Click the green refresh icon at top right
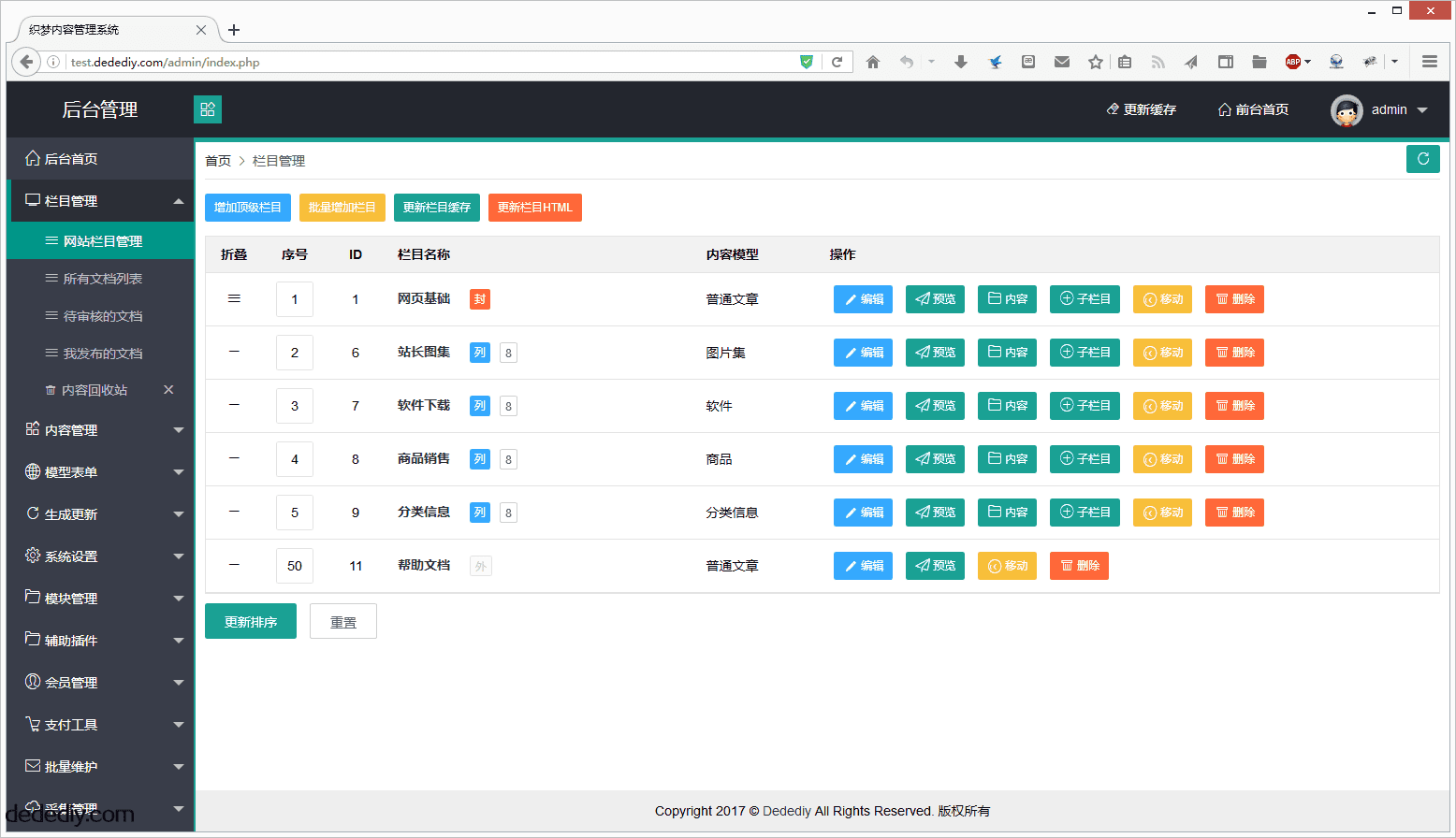Screen dimensions: 1456x838 [x=1422, y=159]
